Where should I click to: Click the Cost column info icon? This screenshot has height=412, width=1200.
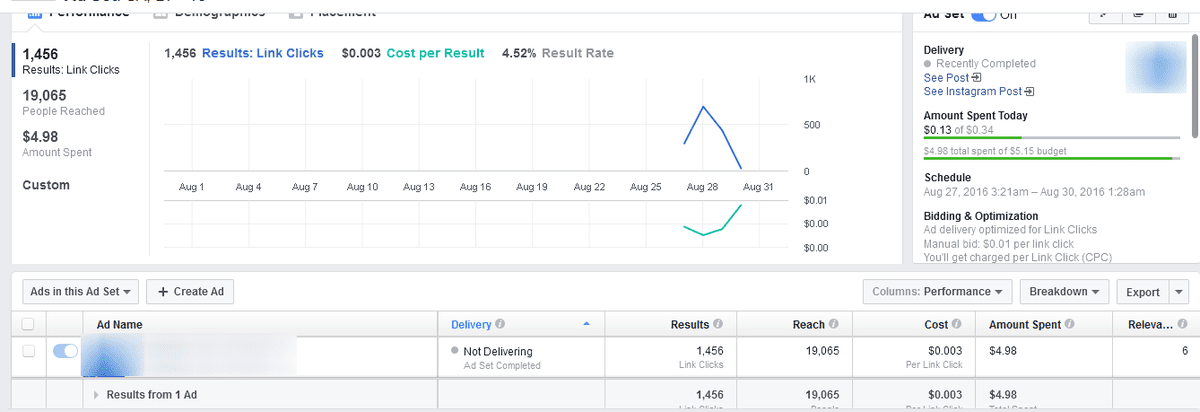(957, 324)
